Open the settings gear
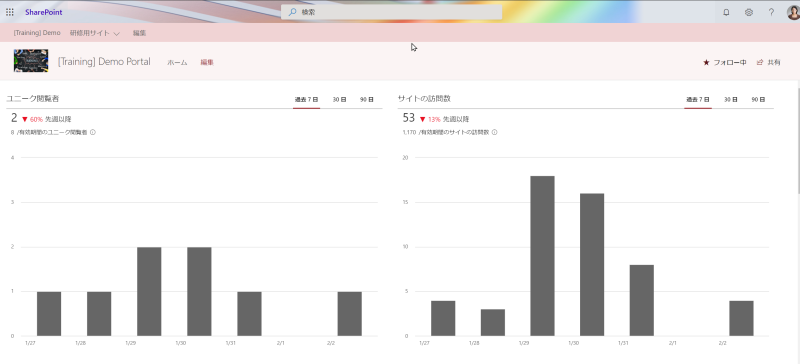Image resolution: width=800 pixels, height=364 pixels. click(748, 12)
